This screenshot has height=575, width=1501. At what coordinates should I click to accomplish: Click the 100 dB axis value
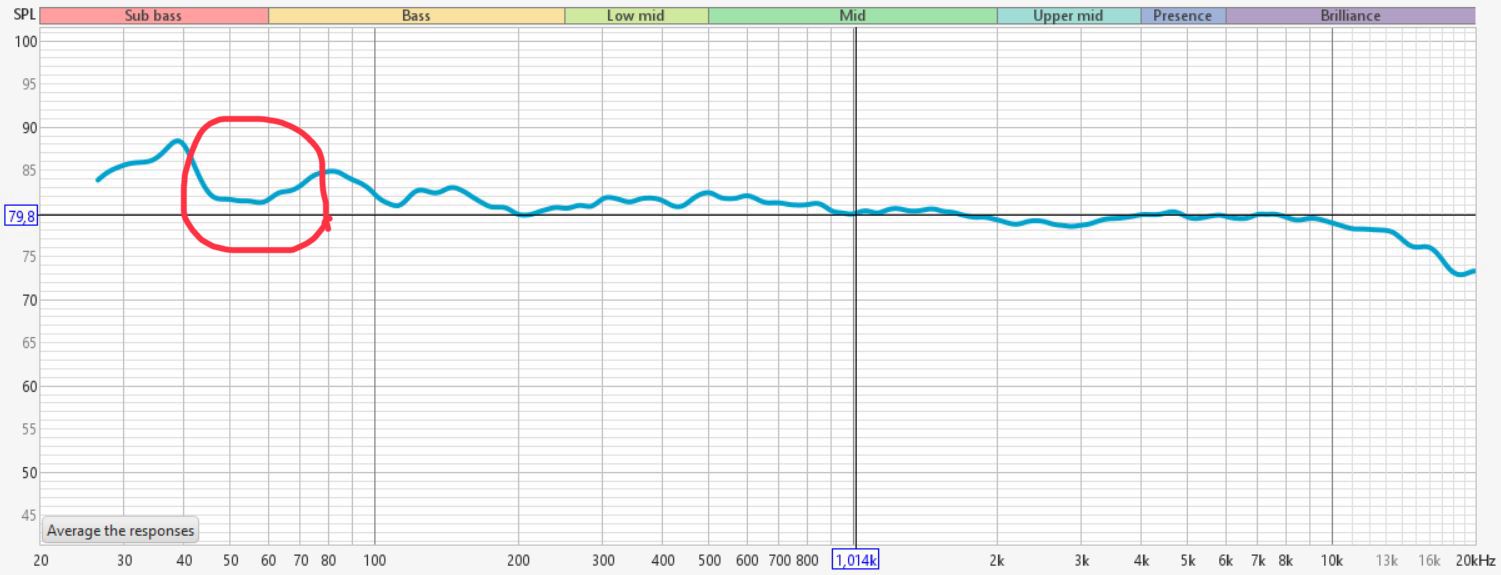tap(26, 41)
